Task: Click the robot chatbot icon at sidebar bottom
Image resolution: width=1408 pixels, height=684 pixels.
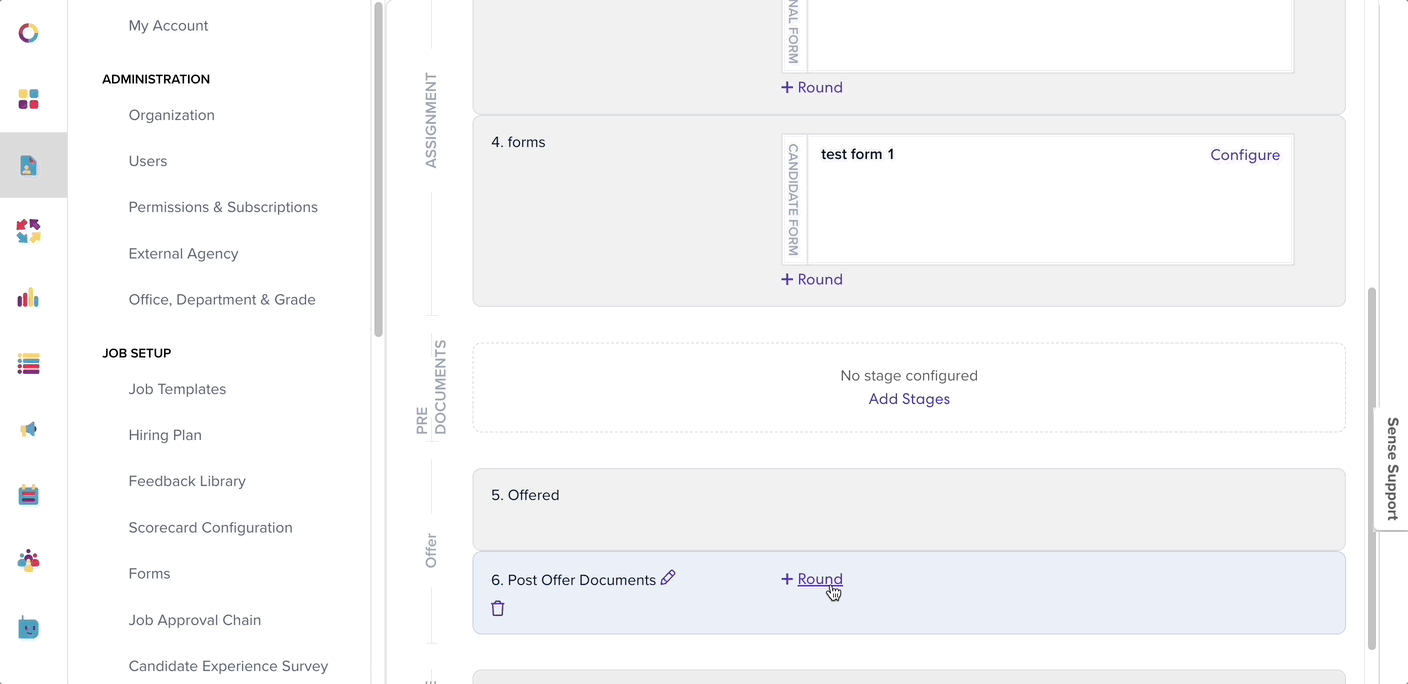Action: click(28, 627)
